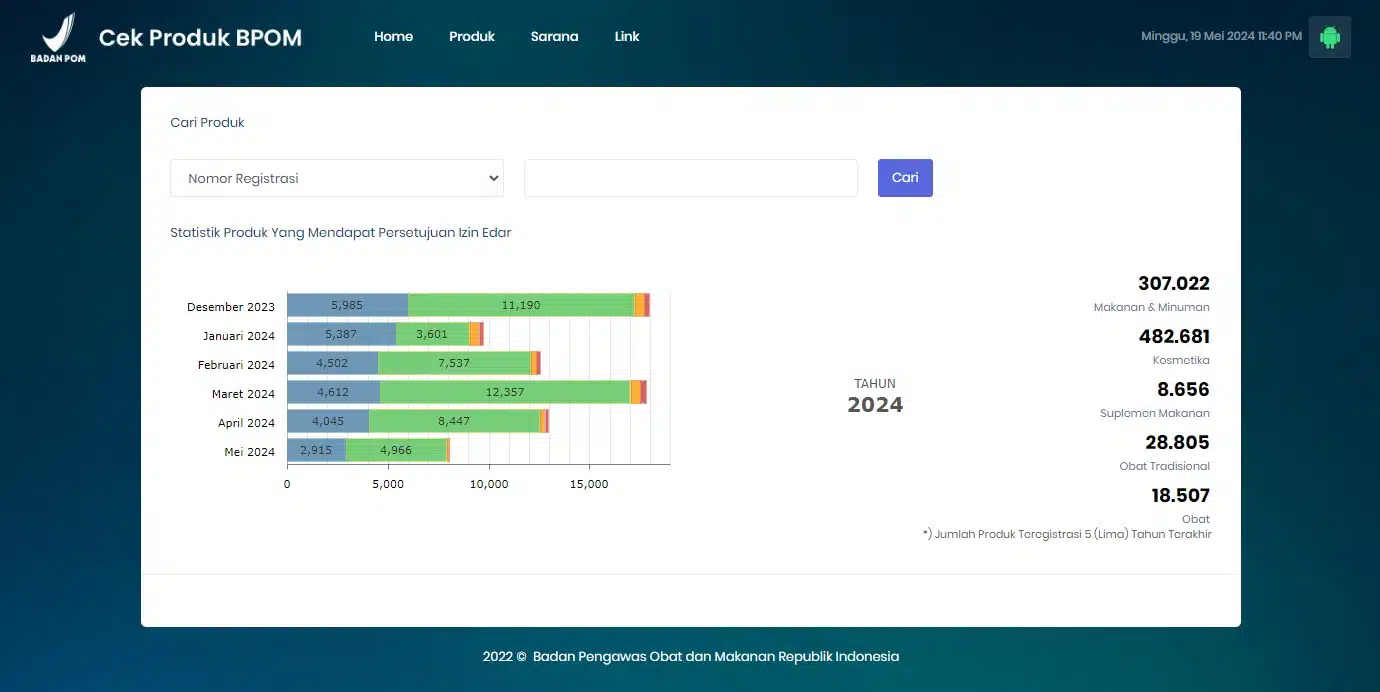Viewport: 1380px width, 692px height.
Task: Click the Makanan & Minuman count 307.022
Action: (x=1174, y=283)
